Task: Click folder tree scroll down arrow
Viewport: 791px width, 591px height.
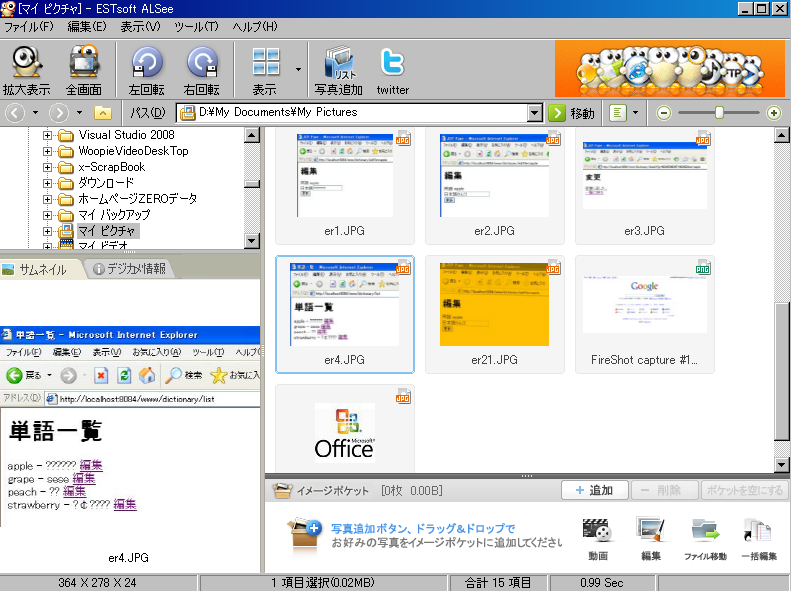Action: point(252,241)
